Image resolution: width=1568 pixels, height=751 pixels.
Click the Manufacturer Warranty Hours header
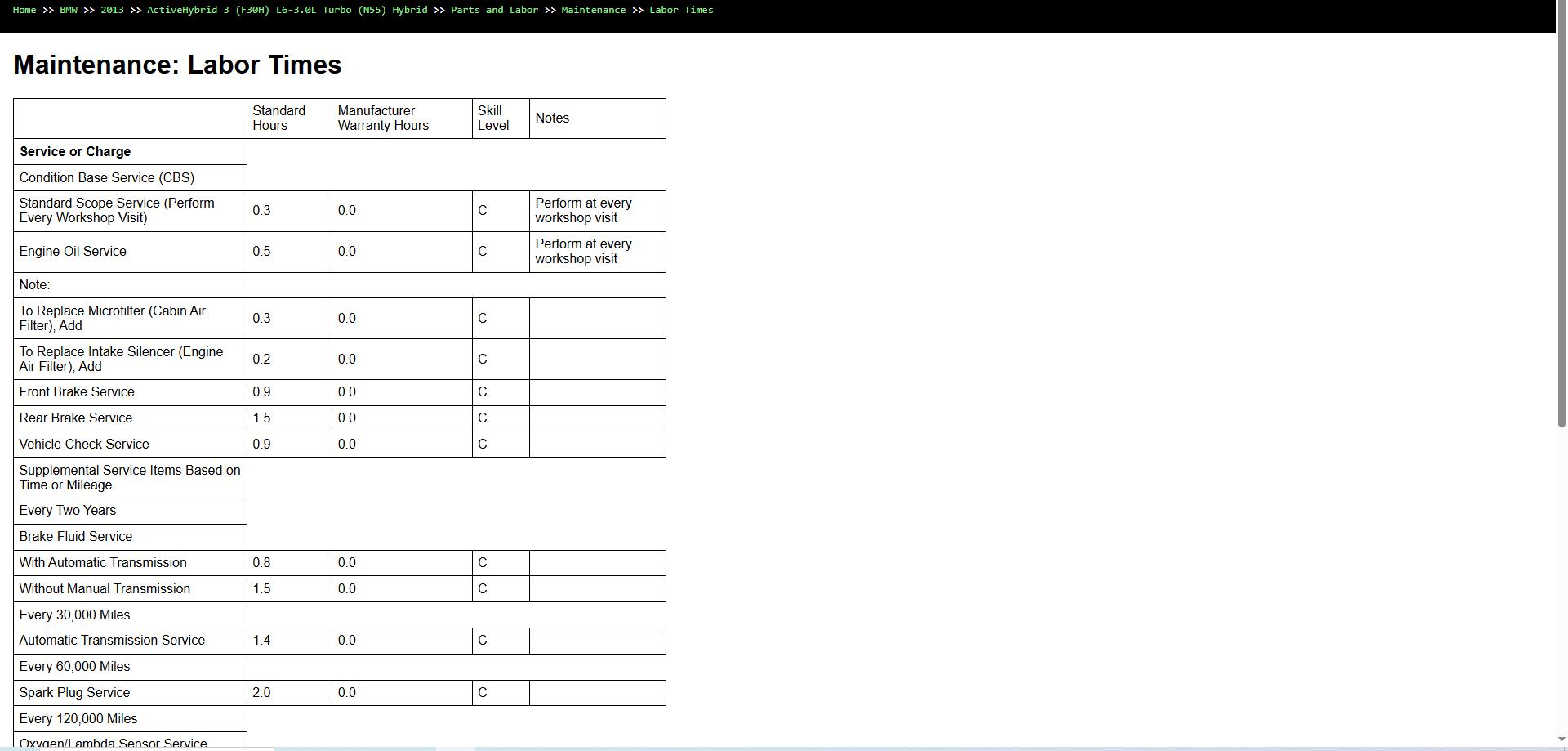point(402,118)
